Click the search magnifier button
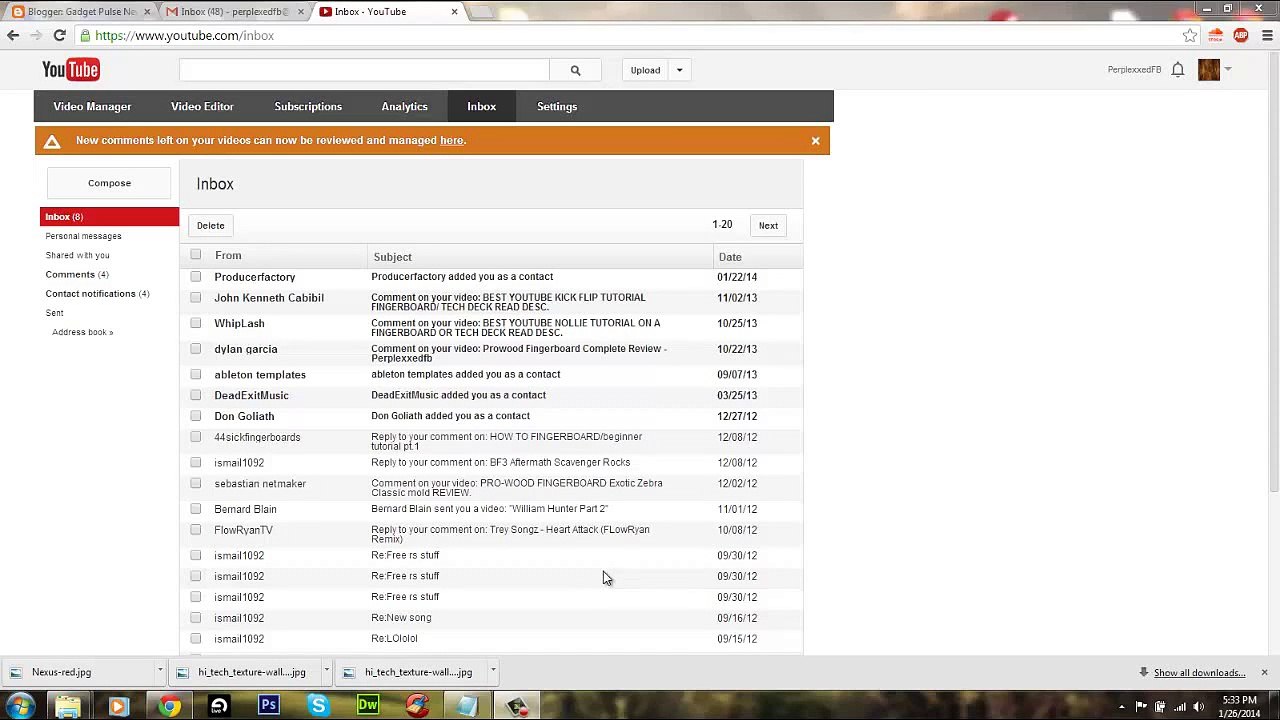This screenshot has height=720, width=1280. point(575,70)
